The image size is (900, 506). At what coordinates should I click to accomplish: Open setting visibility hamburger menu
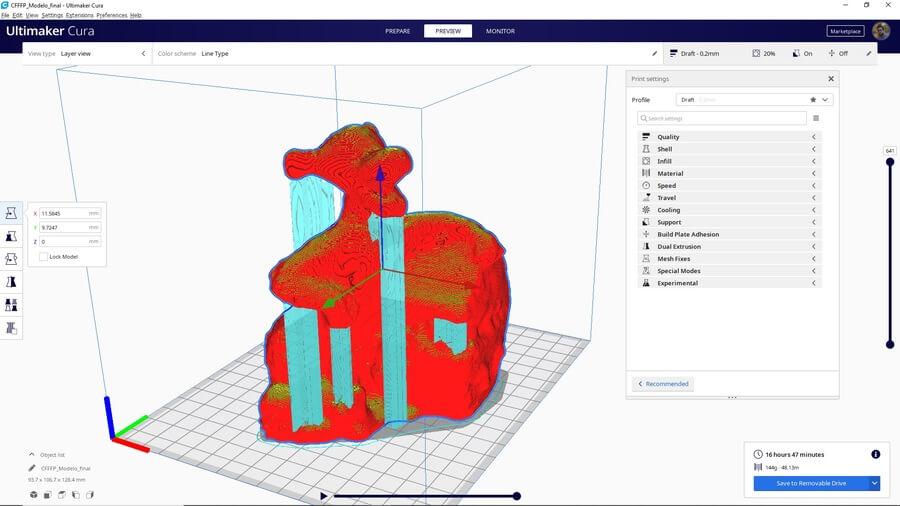816,118
